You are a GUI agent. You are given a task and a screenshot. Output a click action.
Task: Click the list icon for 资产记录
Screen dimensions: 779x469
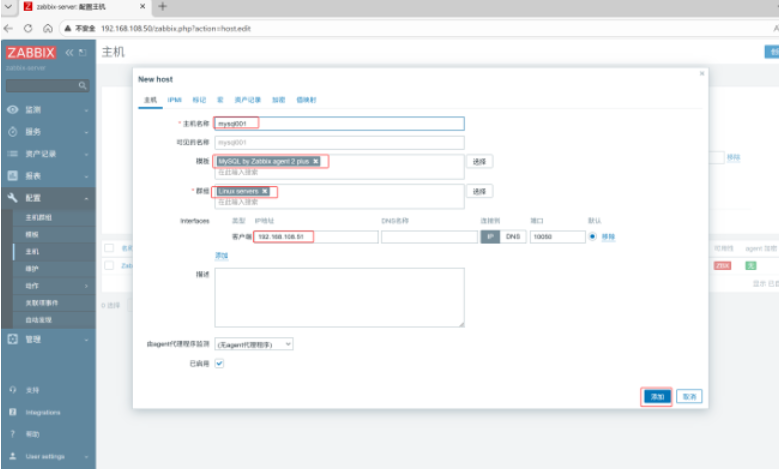[x=13, y=154]
